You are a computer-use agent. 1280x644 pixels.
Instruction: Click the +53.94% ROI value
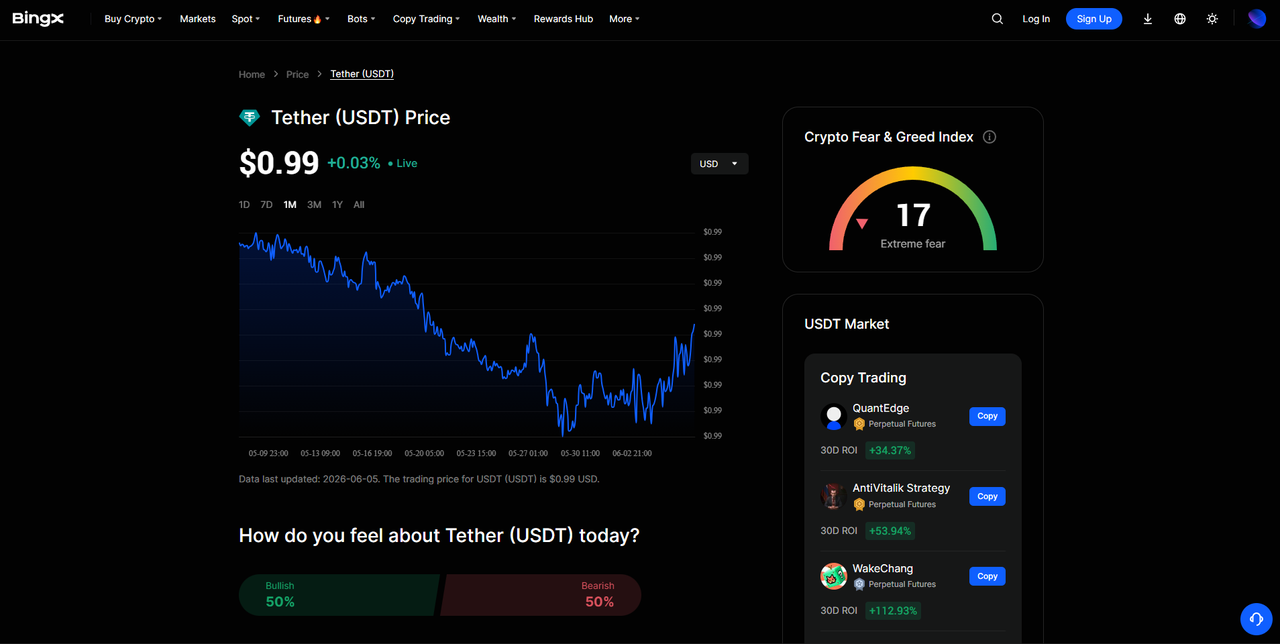point(890,530)
